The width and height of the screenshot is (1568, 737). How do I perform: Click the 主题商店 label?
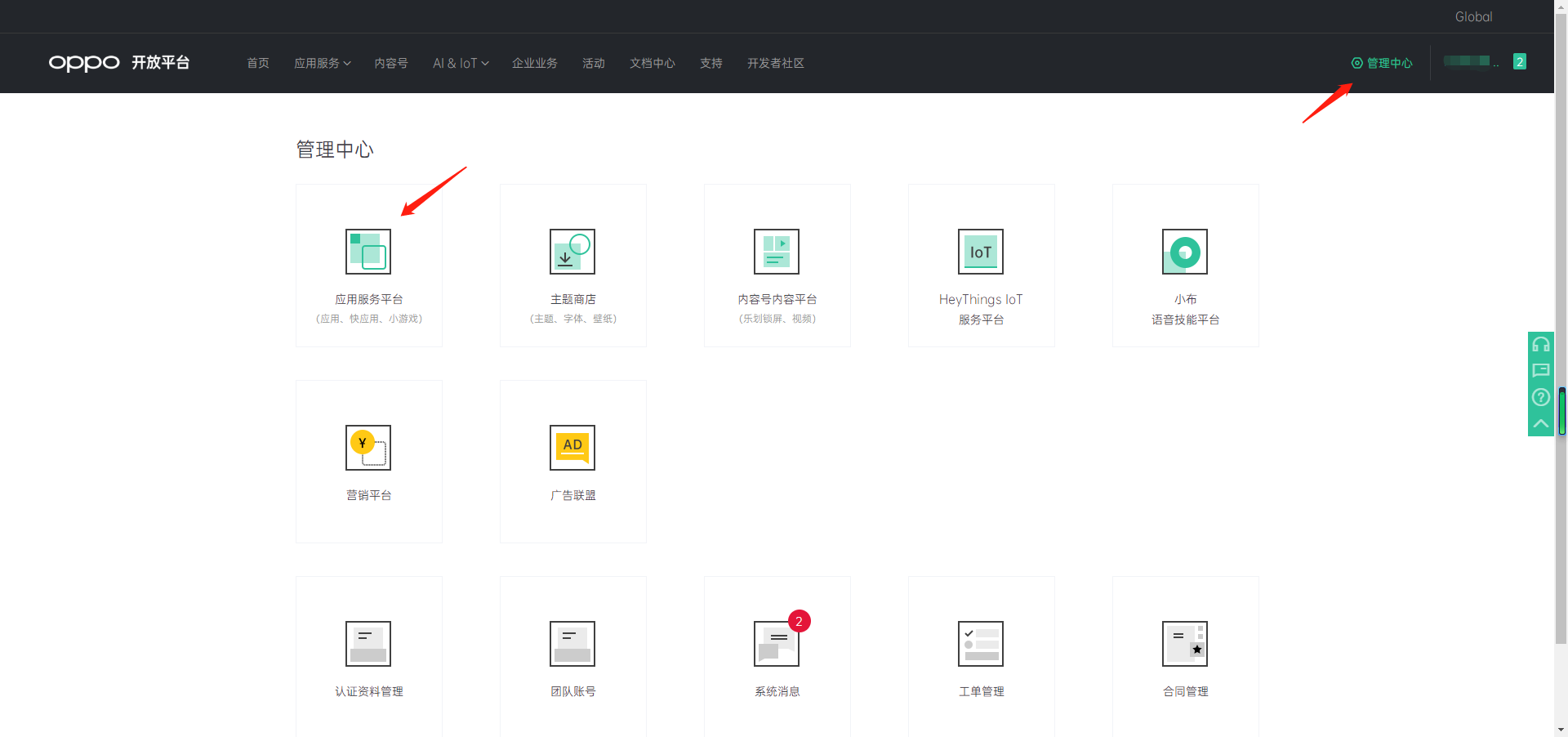point(573,299)
